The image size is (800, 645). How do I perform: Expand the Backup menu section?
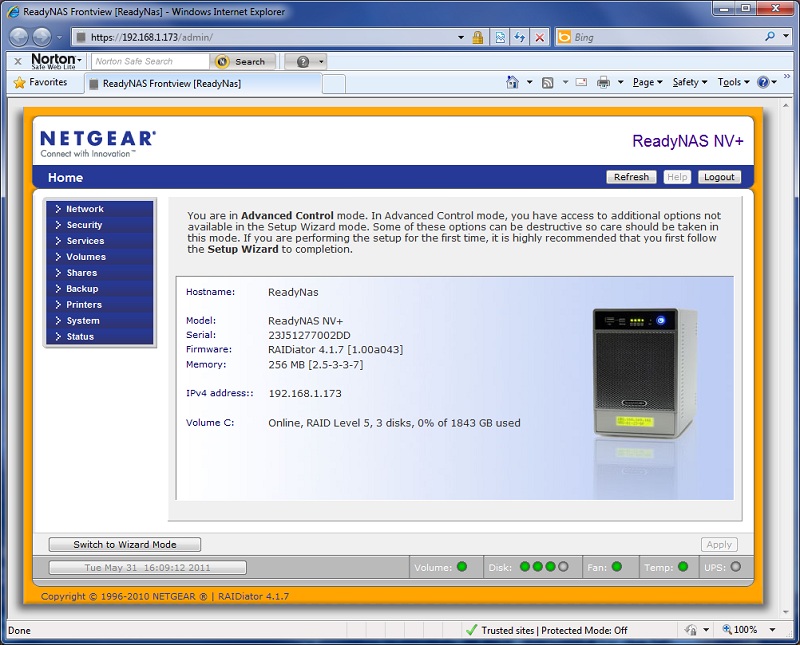pyautogui.click(x=99, y=288)
